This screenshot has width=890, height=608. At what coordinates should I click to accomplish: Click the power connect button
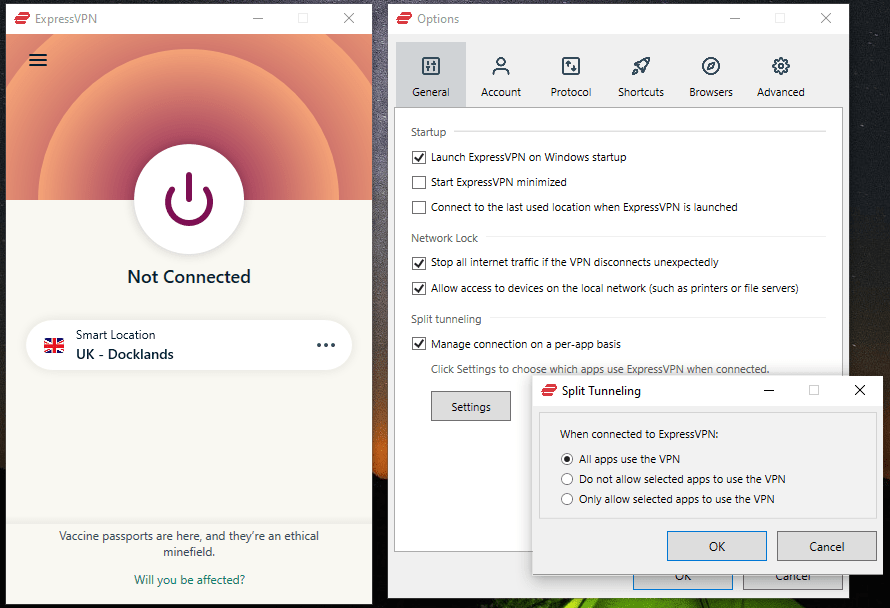point(189,199)
